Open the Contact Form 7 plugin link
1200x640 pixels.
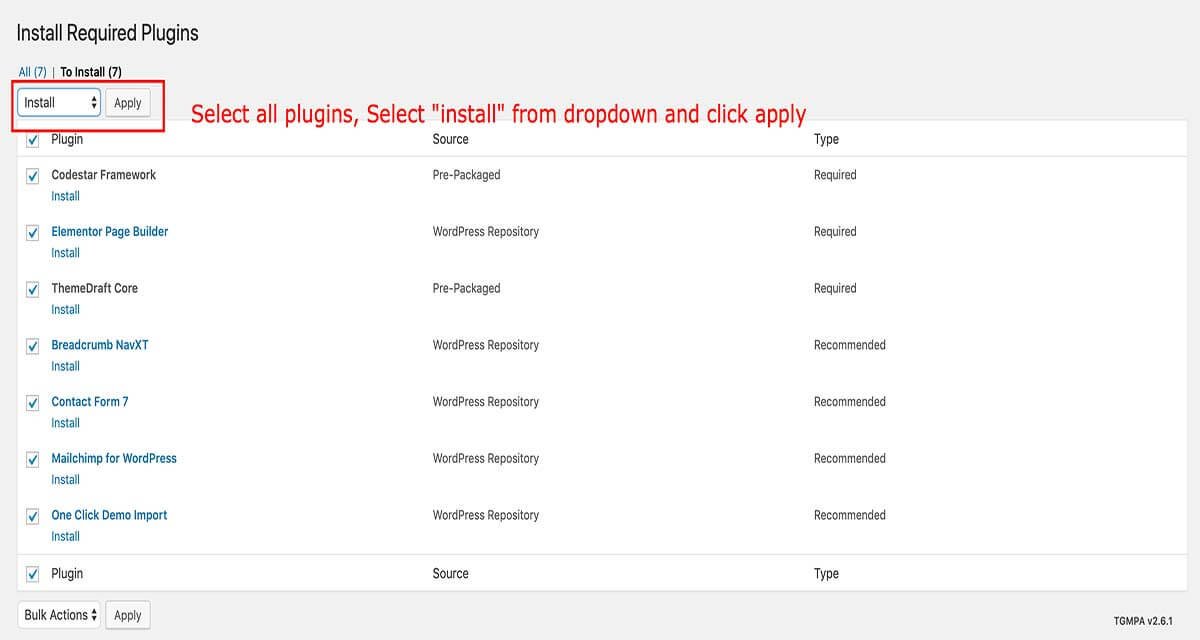tap(90, 401)
